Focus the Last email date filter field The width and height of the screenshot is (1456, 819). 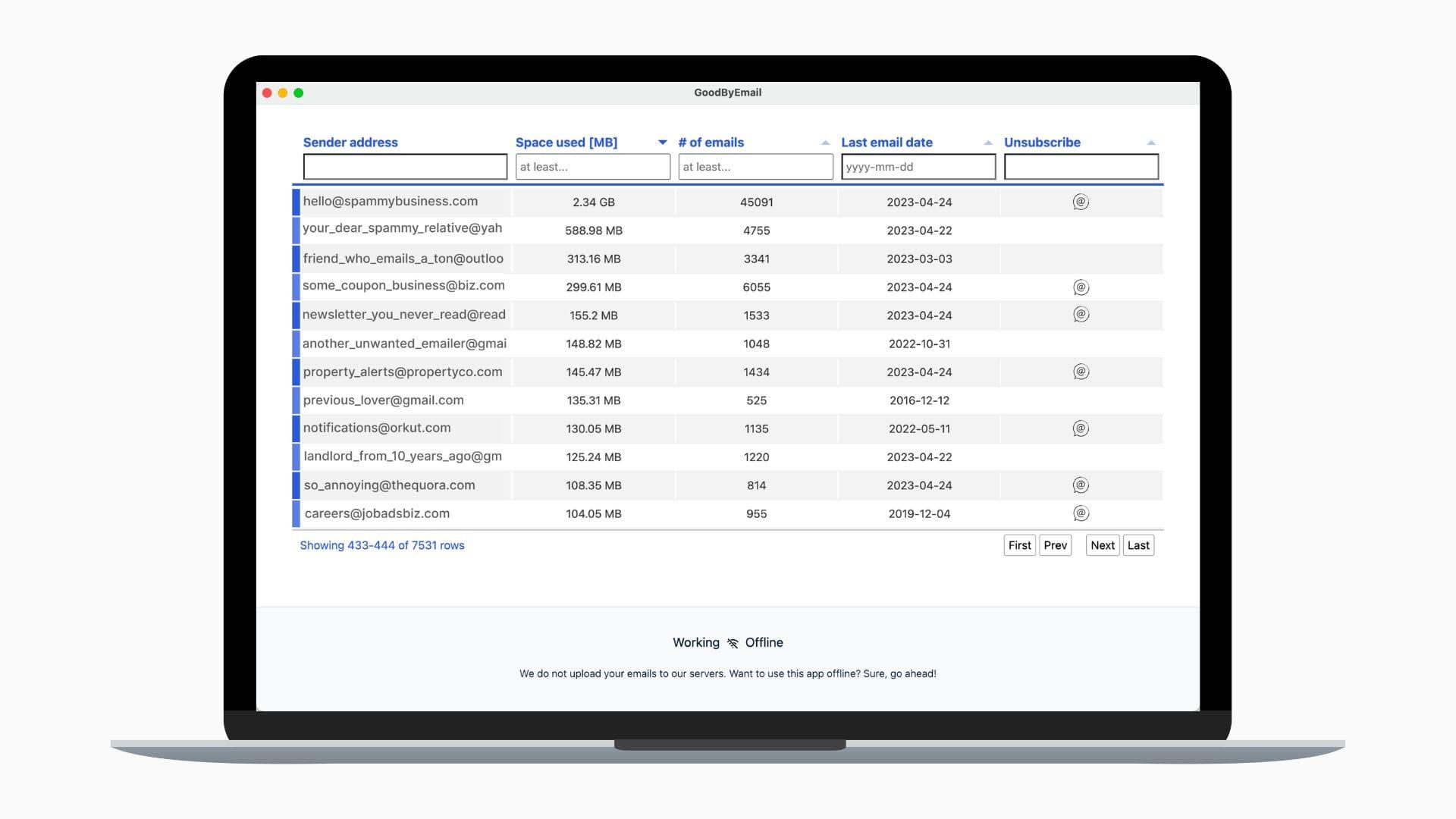(918, 167)
